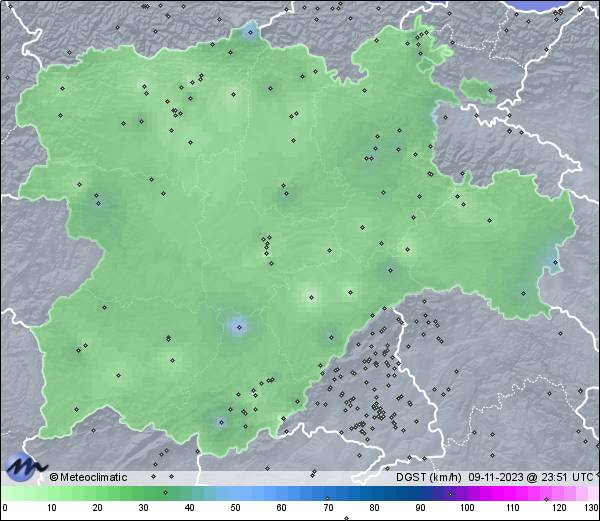Click the 09-11-2023 date stamp

(x=496, y=477)
